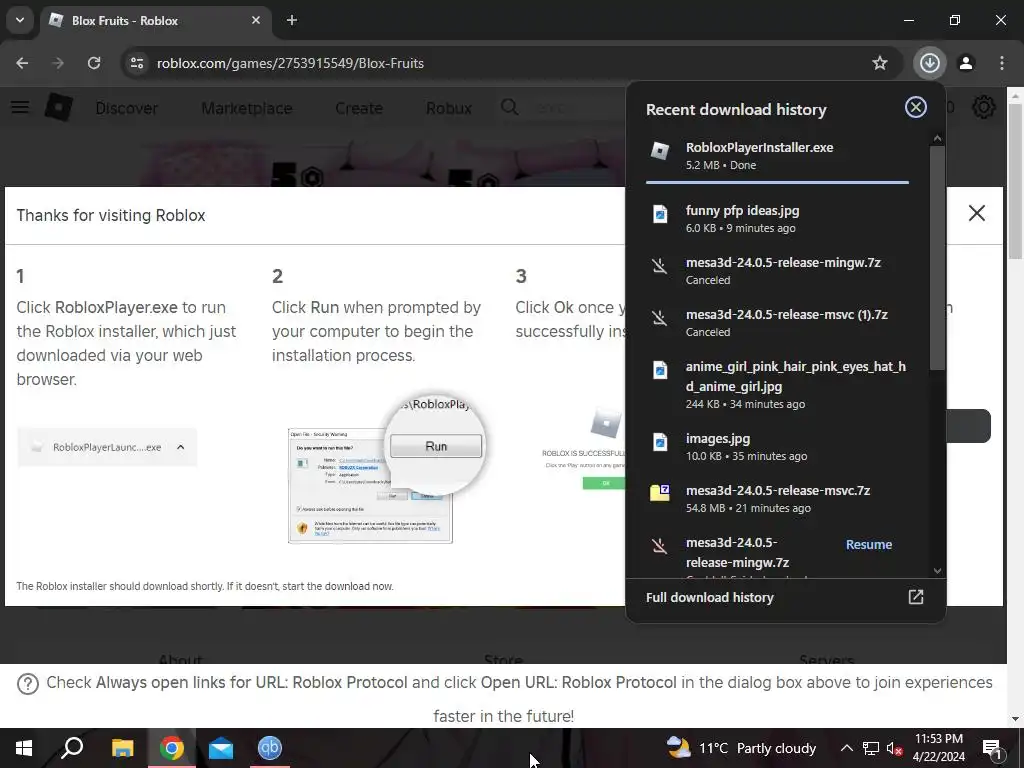Open qBittorrent from the taskbar
Image resolution: width=1024 pixels, height=768 pixels.
[270, 748]
